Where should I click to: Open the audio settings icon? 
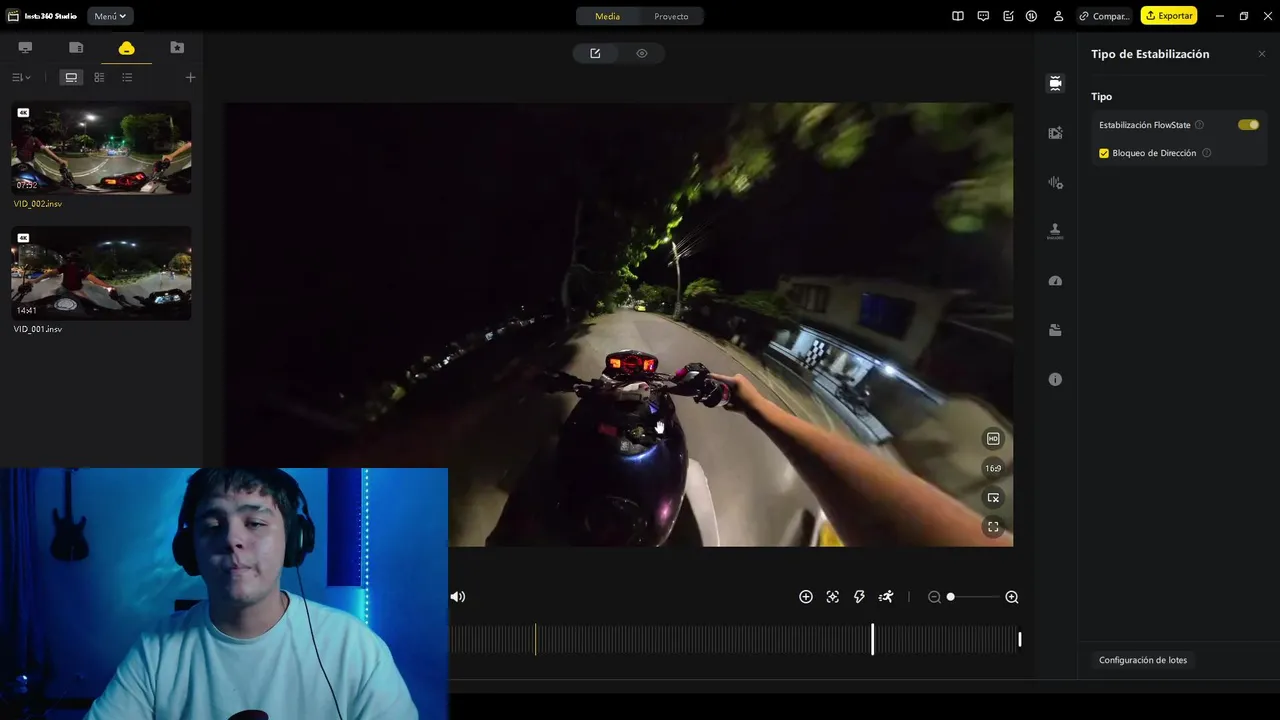pos(1055,182)
